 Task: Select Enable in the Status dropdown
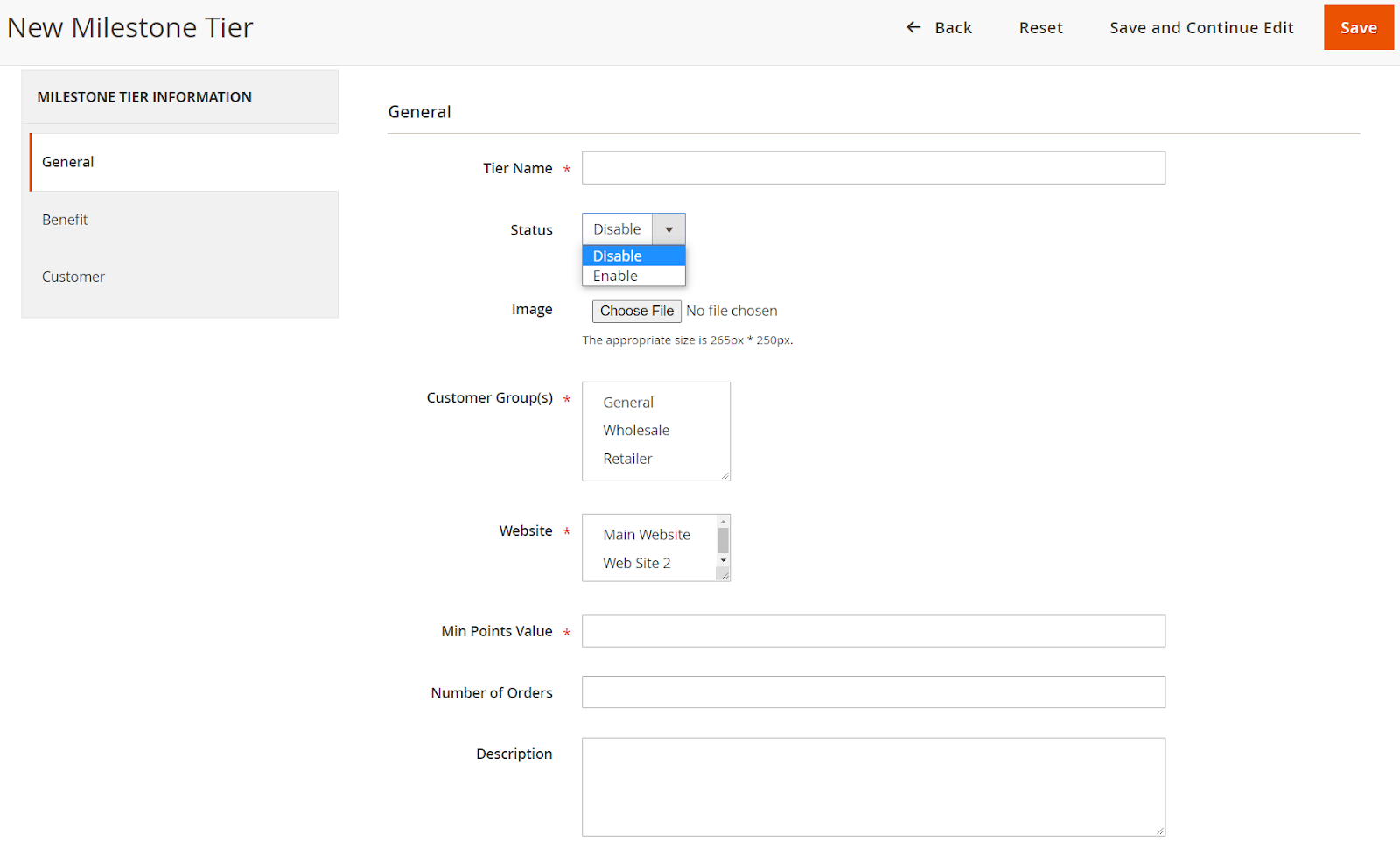point(616,277)
